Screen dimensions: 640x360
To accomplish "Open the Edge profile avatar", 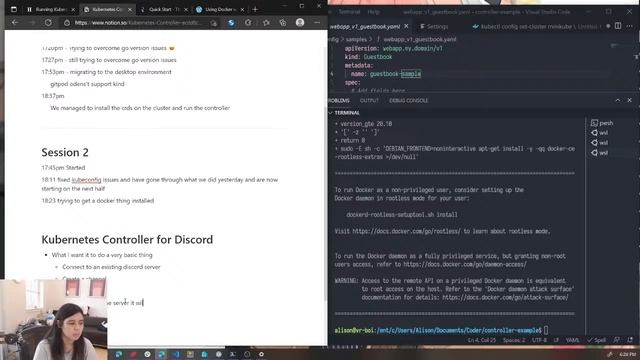I will point(300,22).
